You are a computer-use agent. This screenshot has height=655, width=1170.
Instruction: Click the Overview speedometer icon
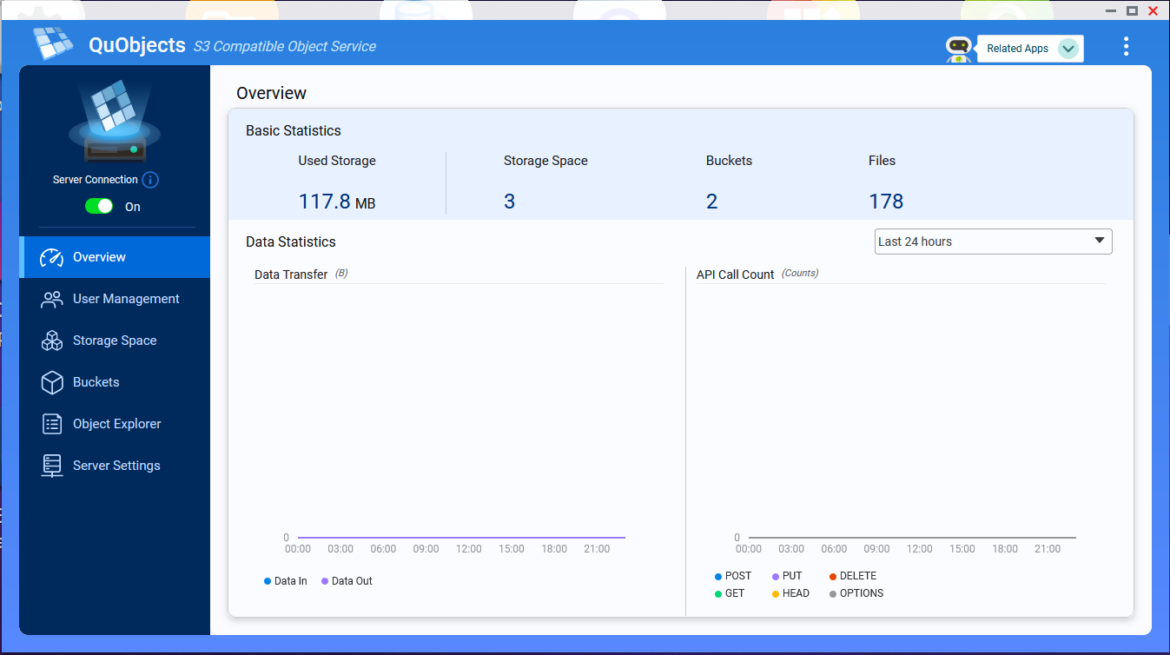click(51, 257)
